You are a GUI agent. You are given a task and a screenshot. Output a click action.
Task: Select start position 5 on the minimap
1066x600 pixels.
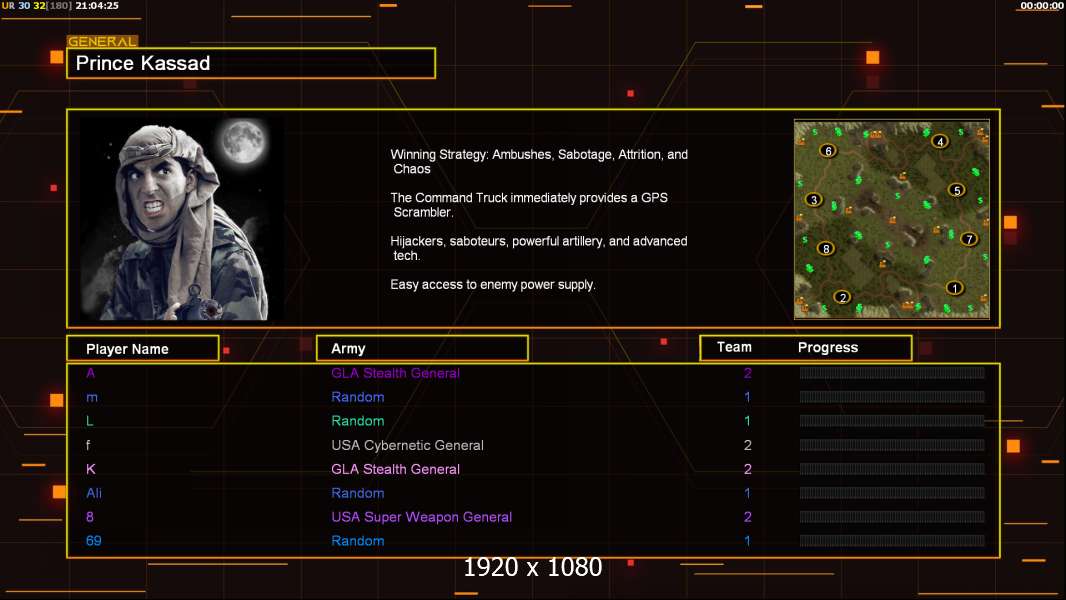[x=957, y=190]
